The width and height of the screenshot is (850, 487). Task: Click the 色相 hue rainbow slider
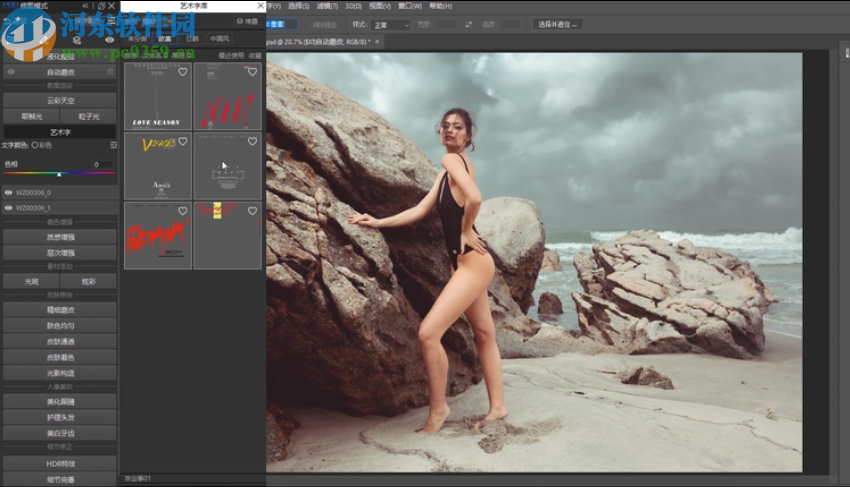[58, 174]
